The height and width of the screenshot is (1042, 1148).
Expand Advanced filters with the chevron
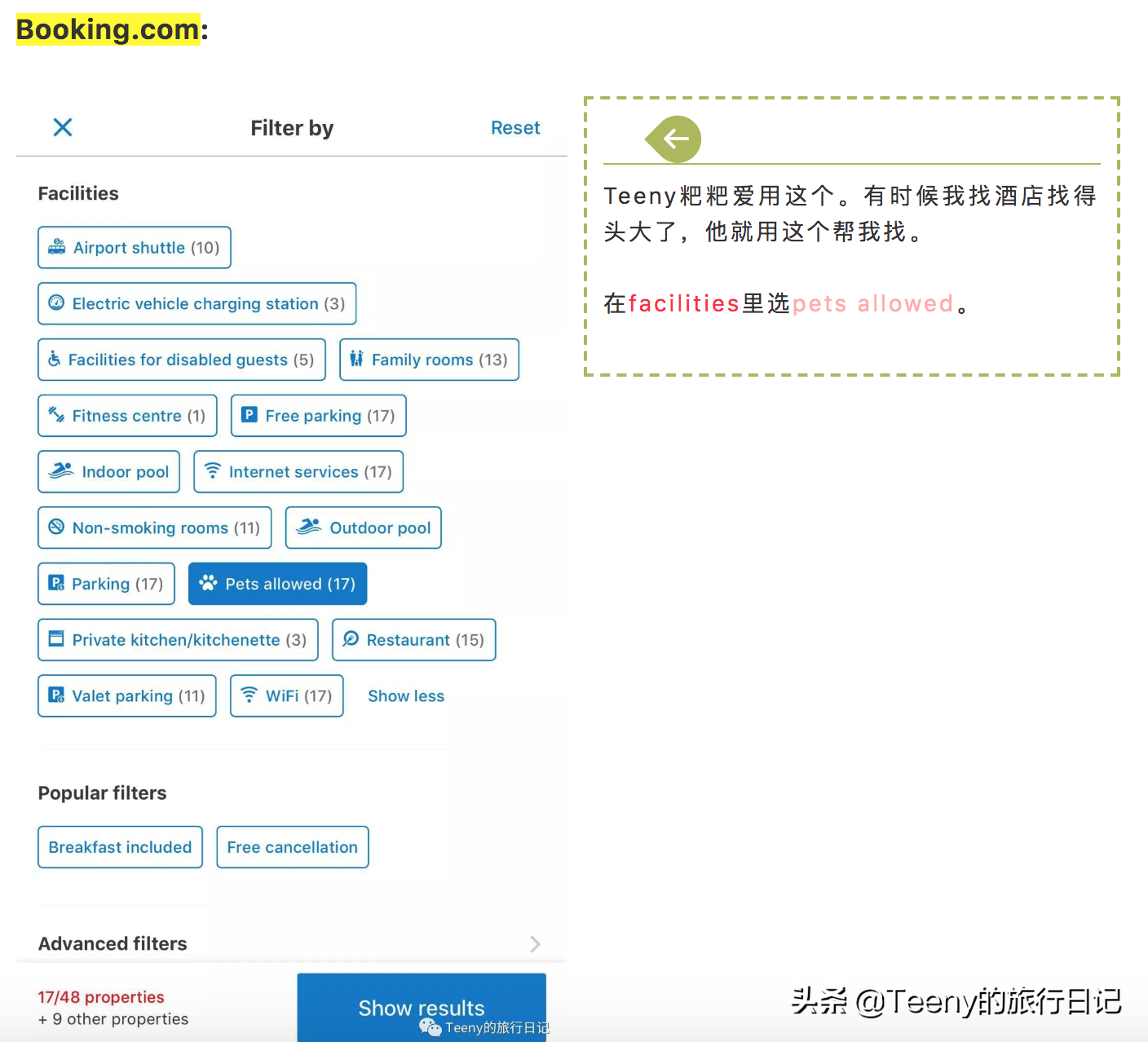click(x=535, y=944)
